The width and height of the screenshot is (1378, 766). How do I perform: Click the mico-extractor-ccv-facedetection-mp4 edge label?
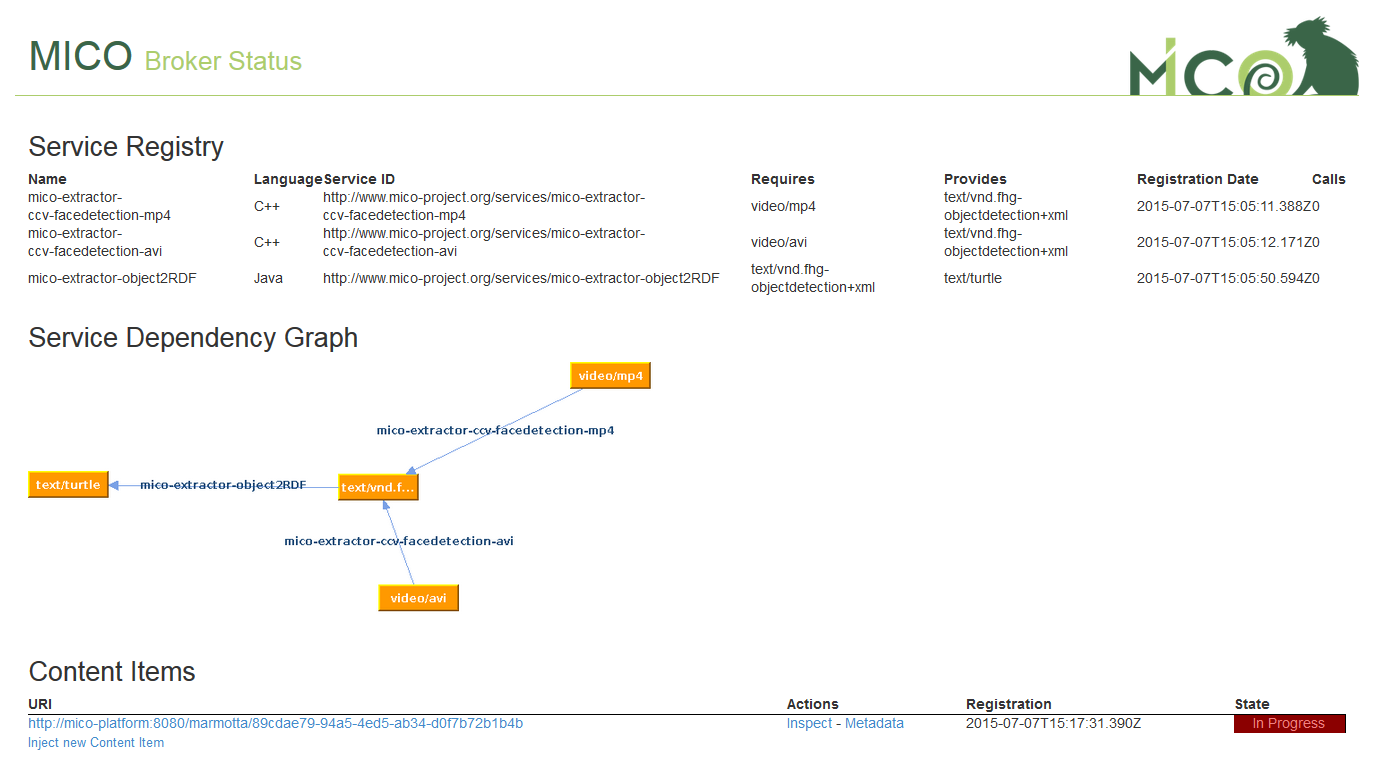(495, 430)
